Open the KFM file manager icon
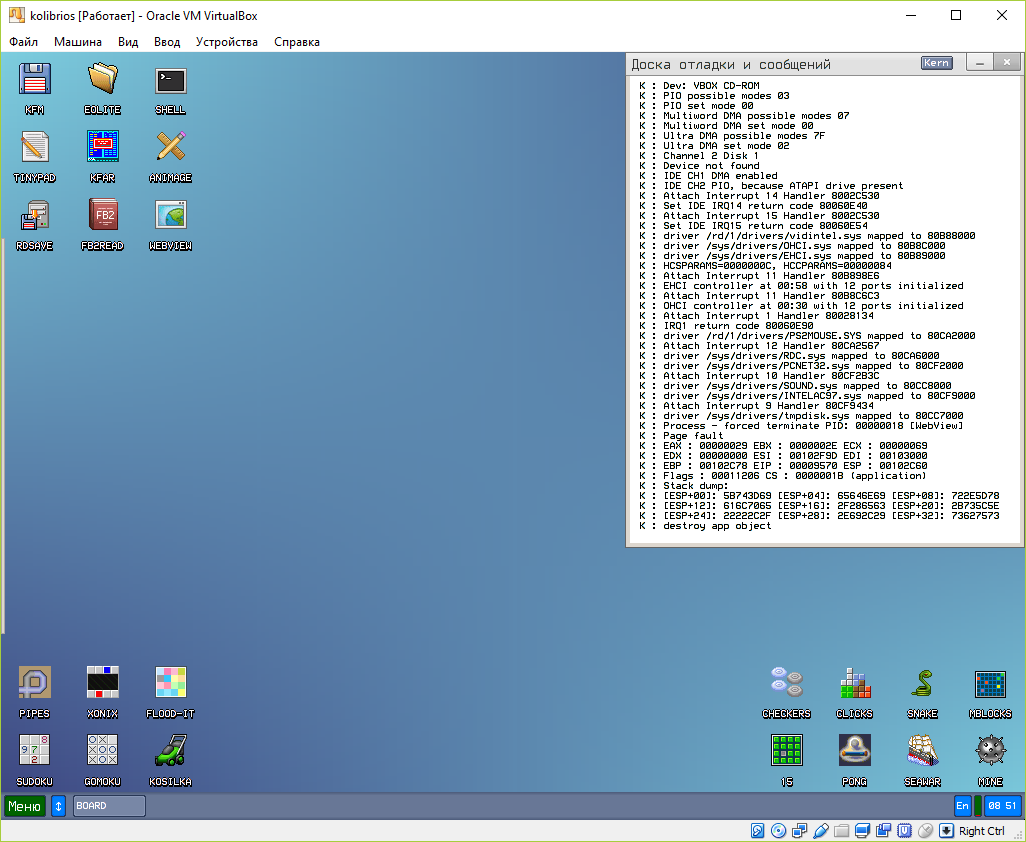Viewport: 1026px width, 842px height. pyautogui.click(x=35, y=80)
